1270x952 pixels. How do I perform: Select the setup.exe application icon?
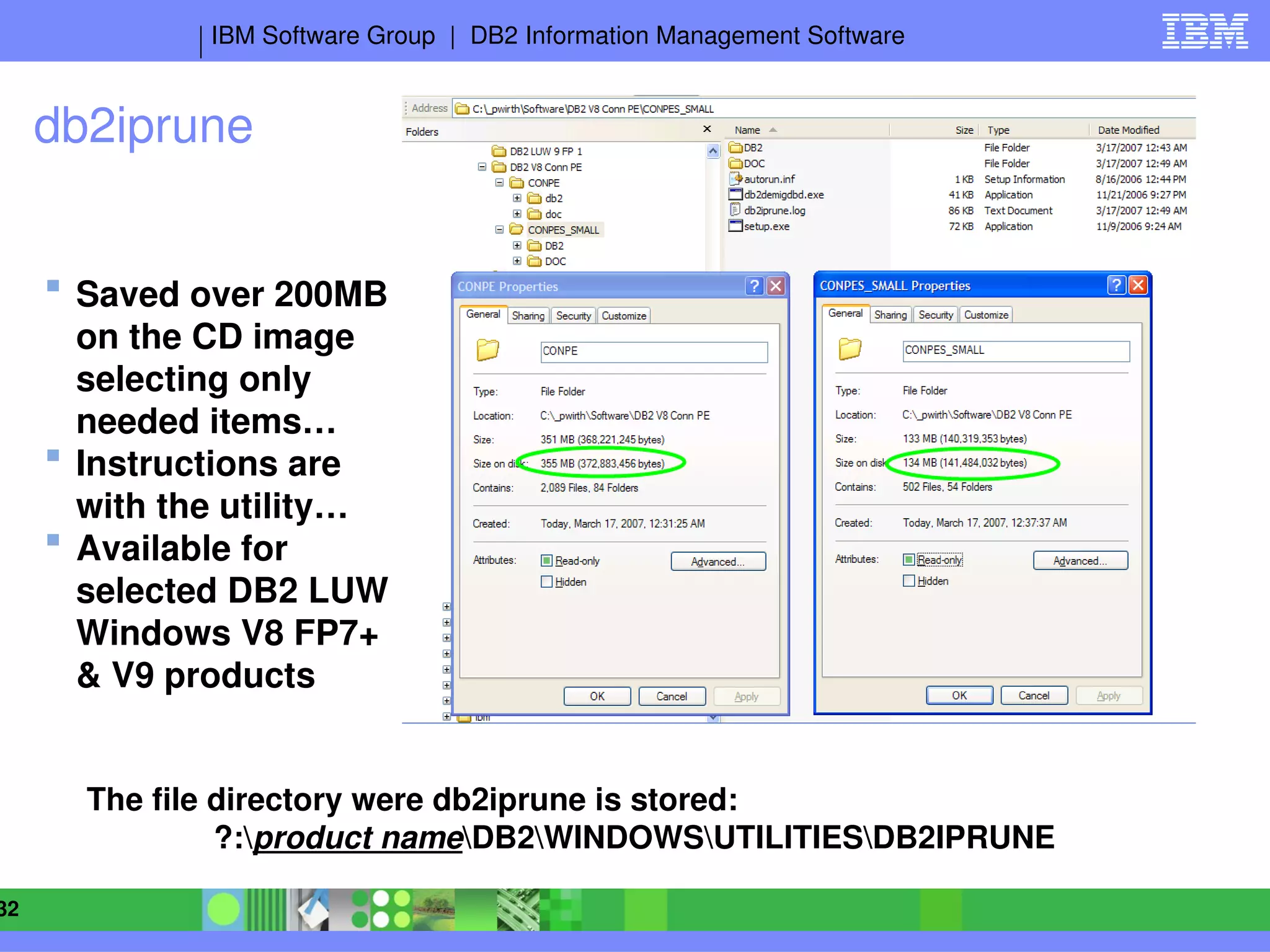coord(735,226)
